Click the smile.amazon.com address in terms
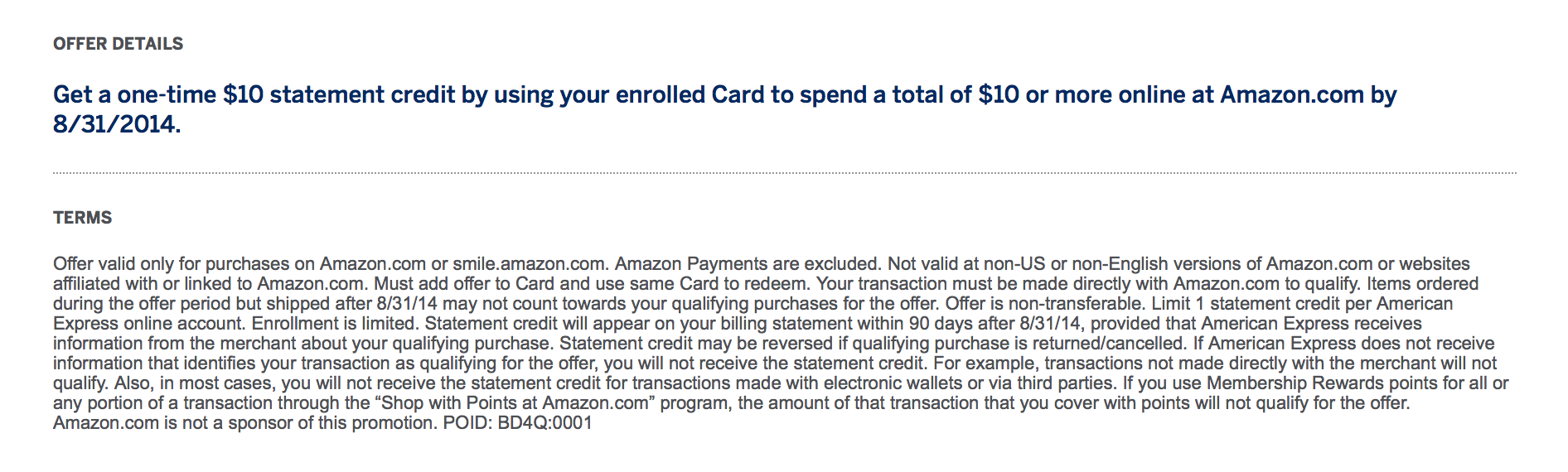Screen dimensions: 1568x472 tap(529, 264)
